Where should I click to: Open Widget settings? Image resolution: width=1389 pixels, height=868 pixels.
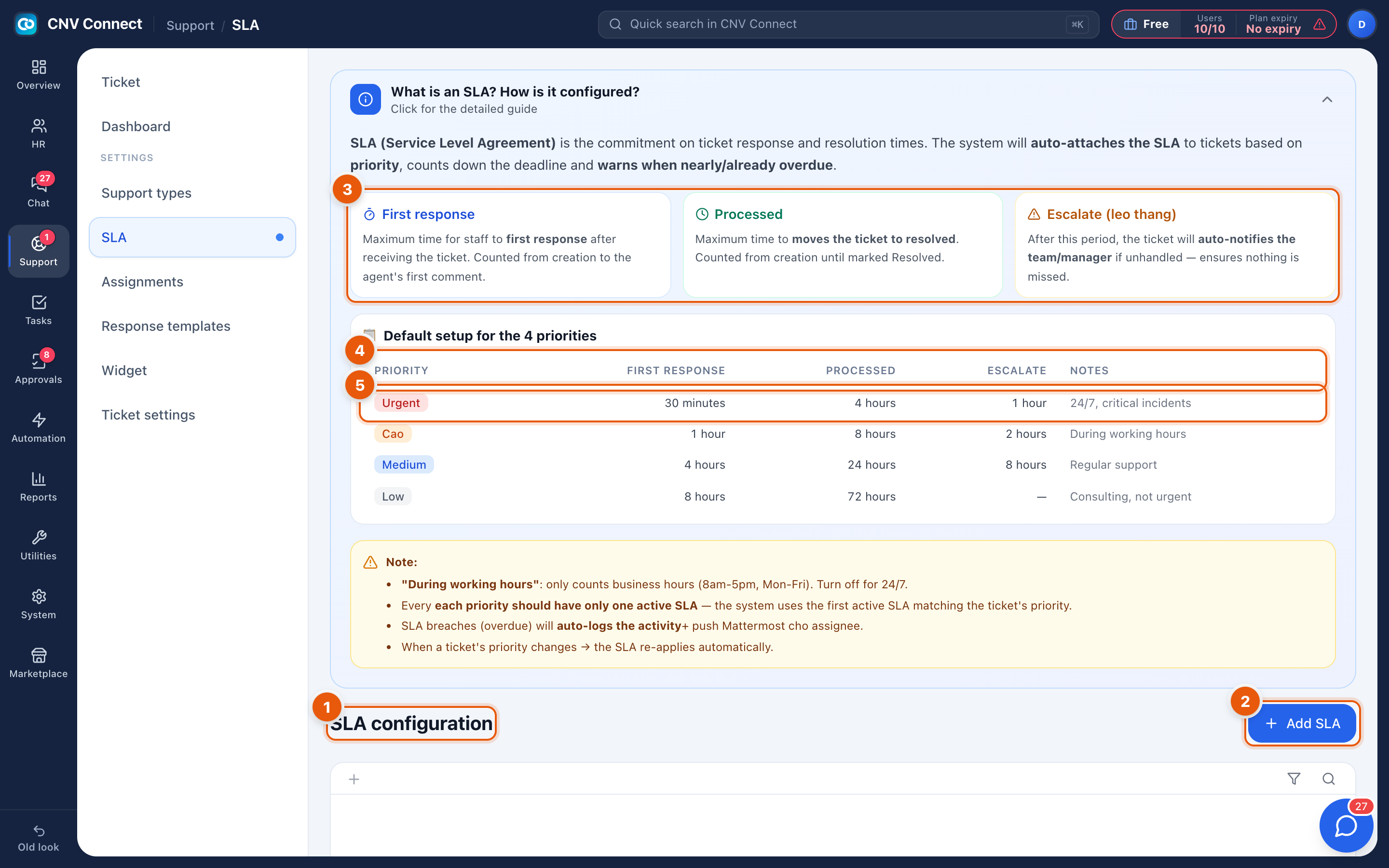[x=192, y=370]
